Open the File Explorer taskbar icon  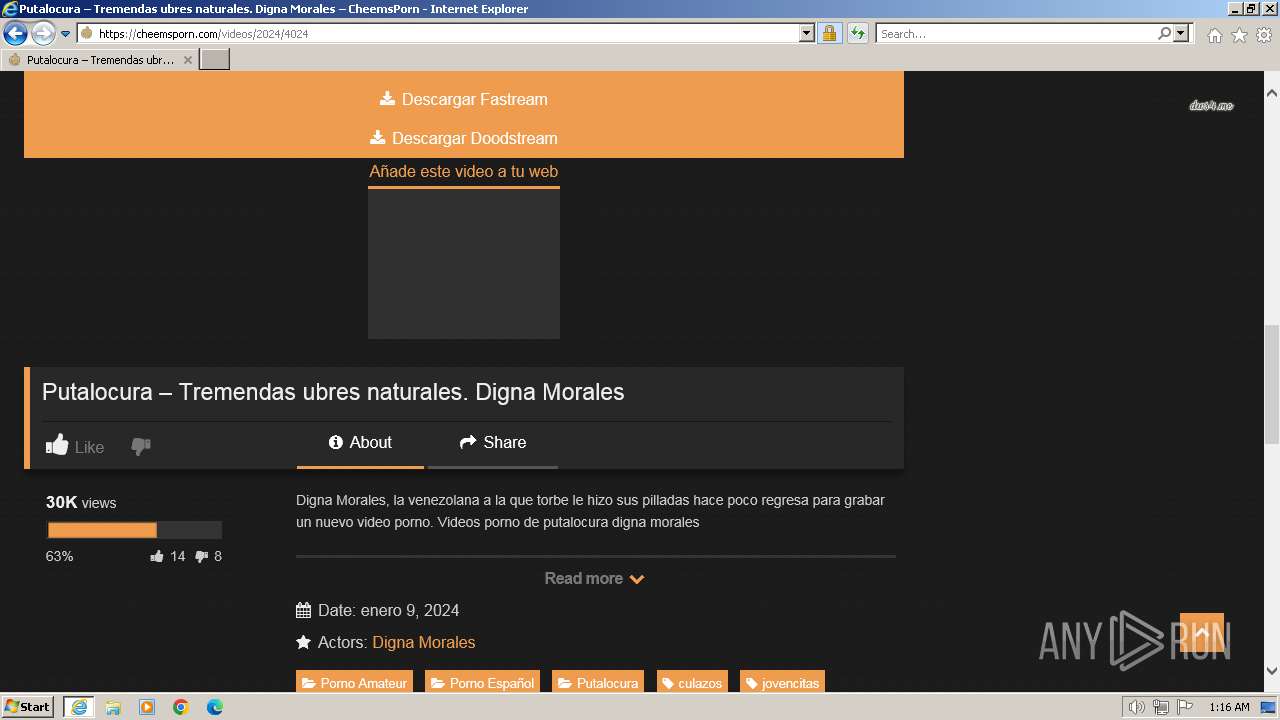[113, 707]
